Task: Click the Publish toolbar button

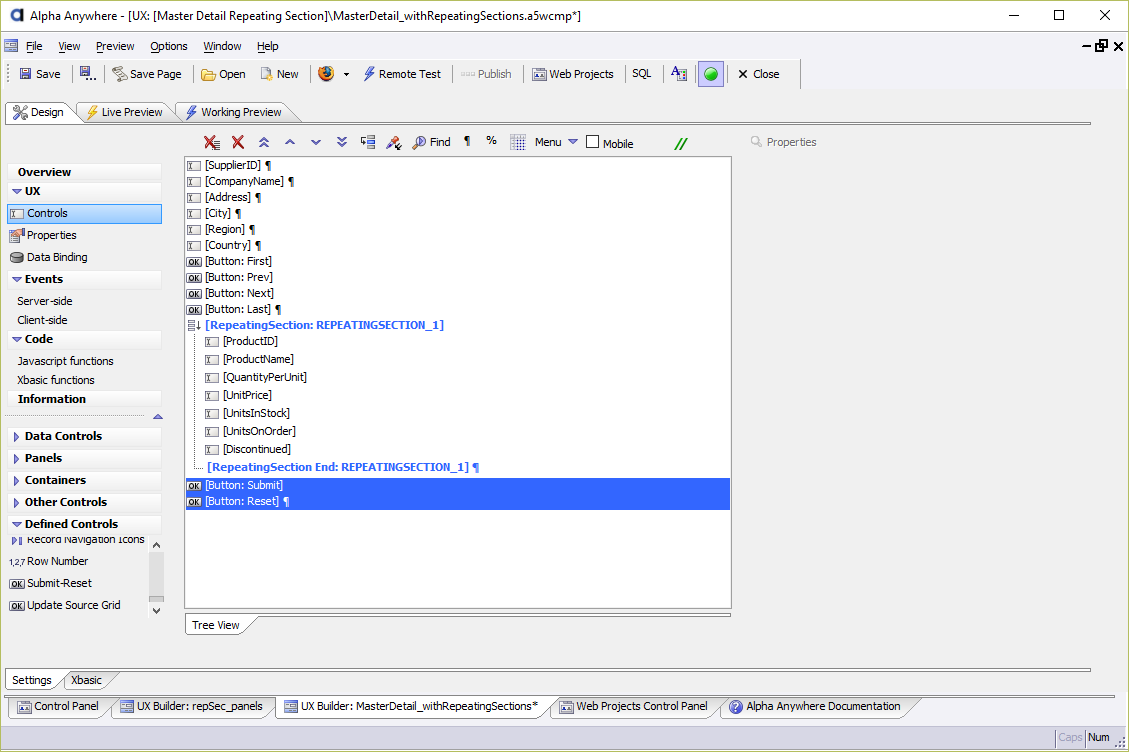Action: pos(486,74)
